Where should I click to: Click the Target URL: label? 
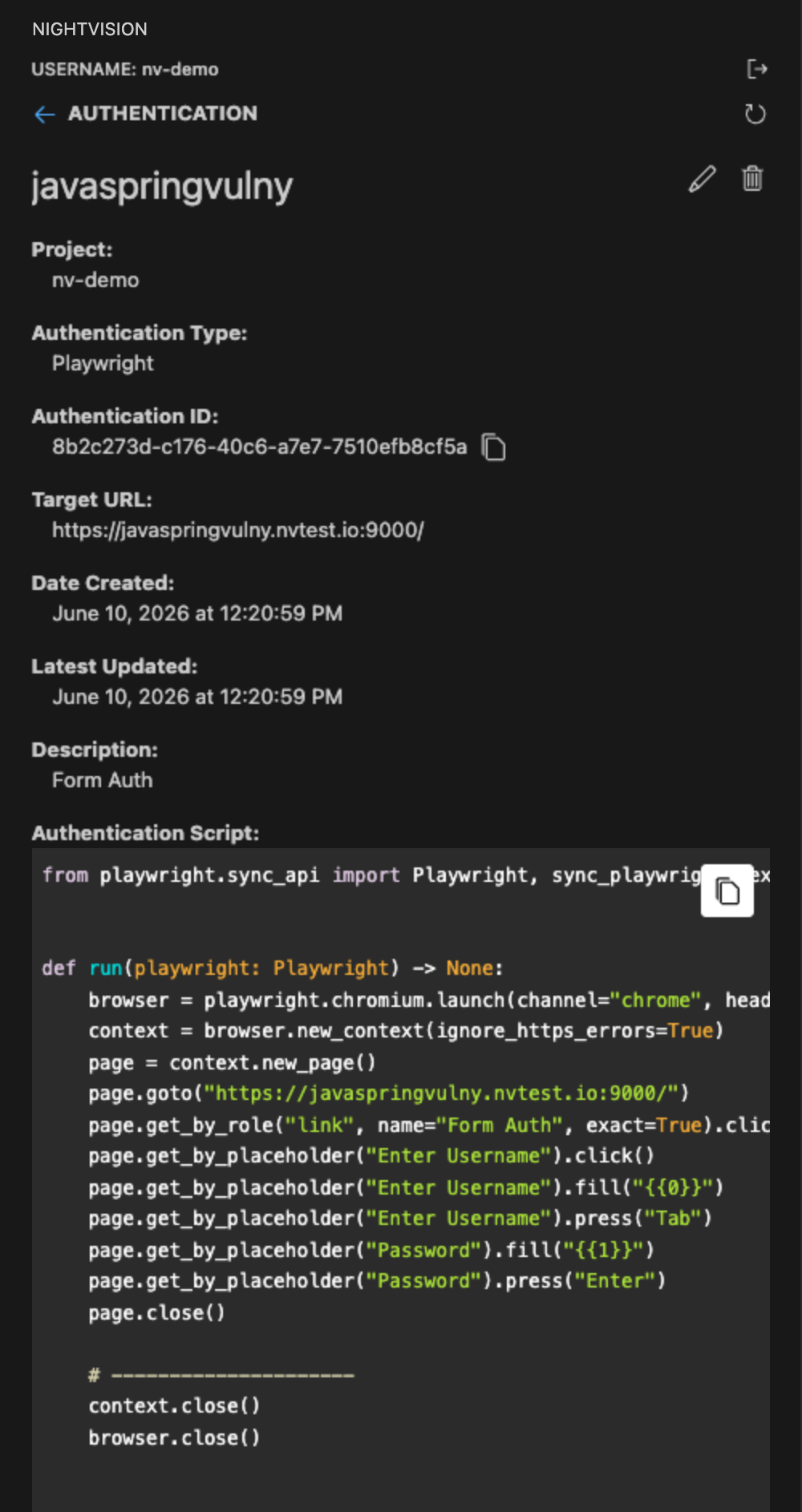coord(92,499)
